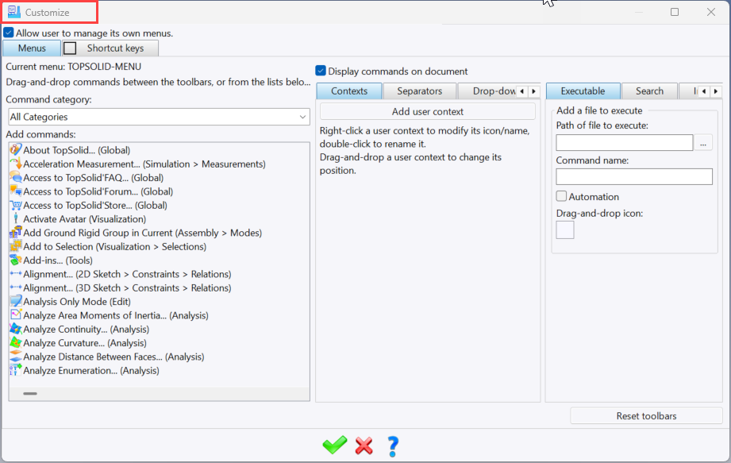Select Add-ins... (Tools) row

(159, 260)
